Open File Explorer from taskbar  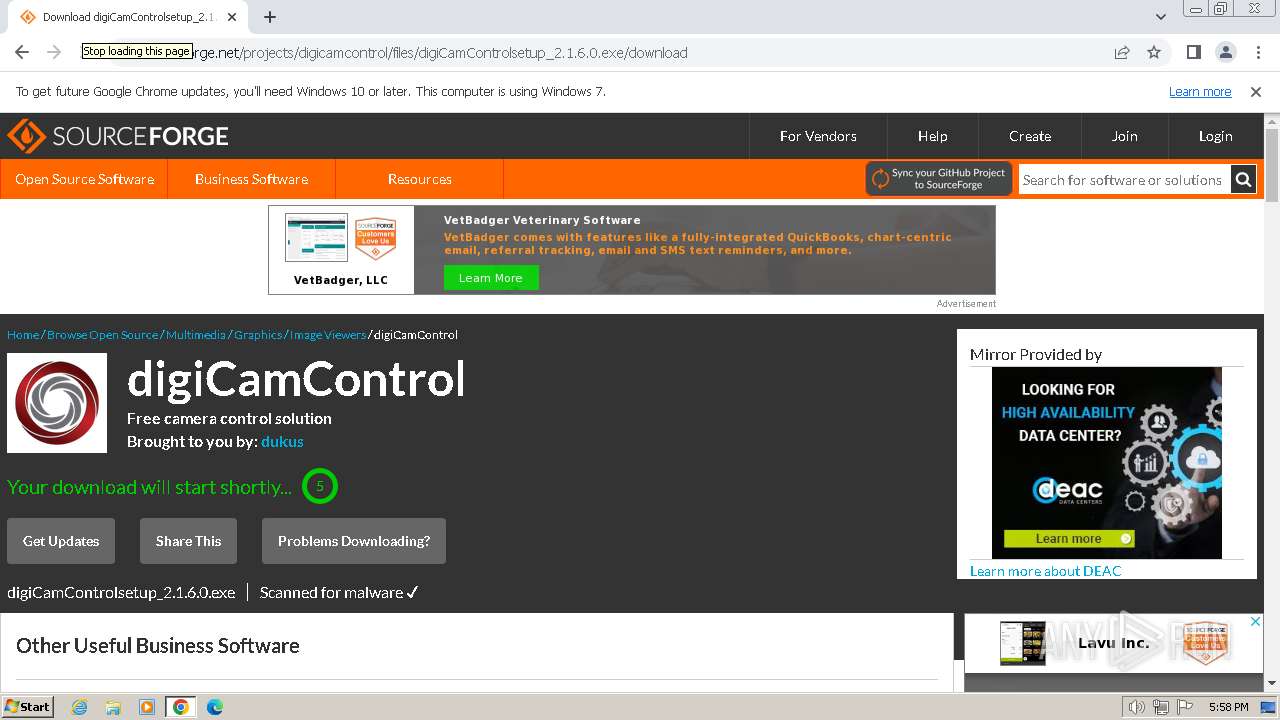113,707
